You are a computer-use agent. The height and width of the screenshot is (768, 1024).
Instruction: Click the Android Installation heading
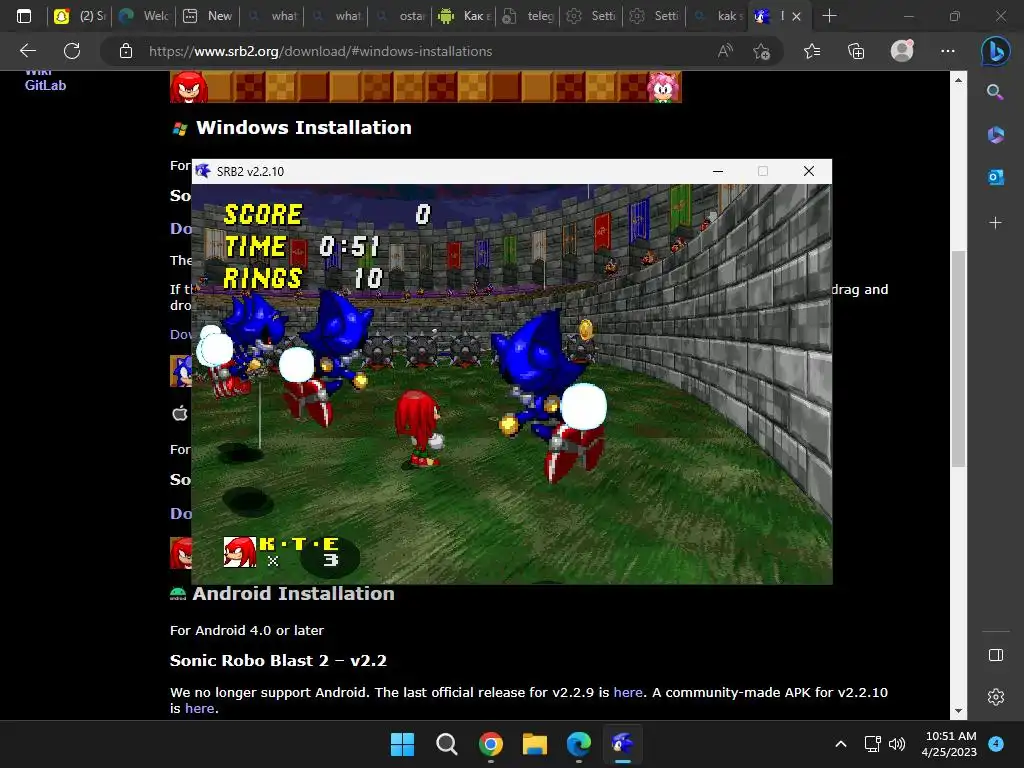click(x=293, y=594)
